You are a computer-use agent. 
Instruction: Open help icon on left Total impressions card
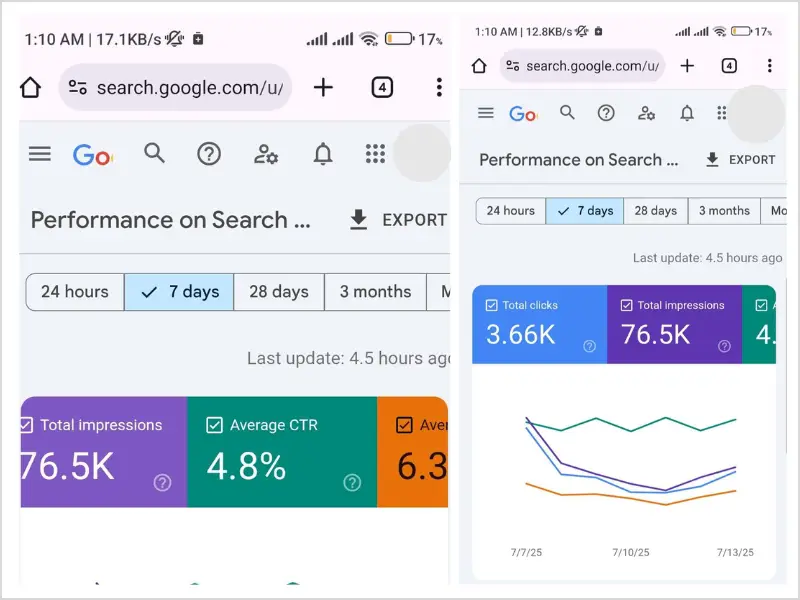(163, 482)
